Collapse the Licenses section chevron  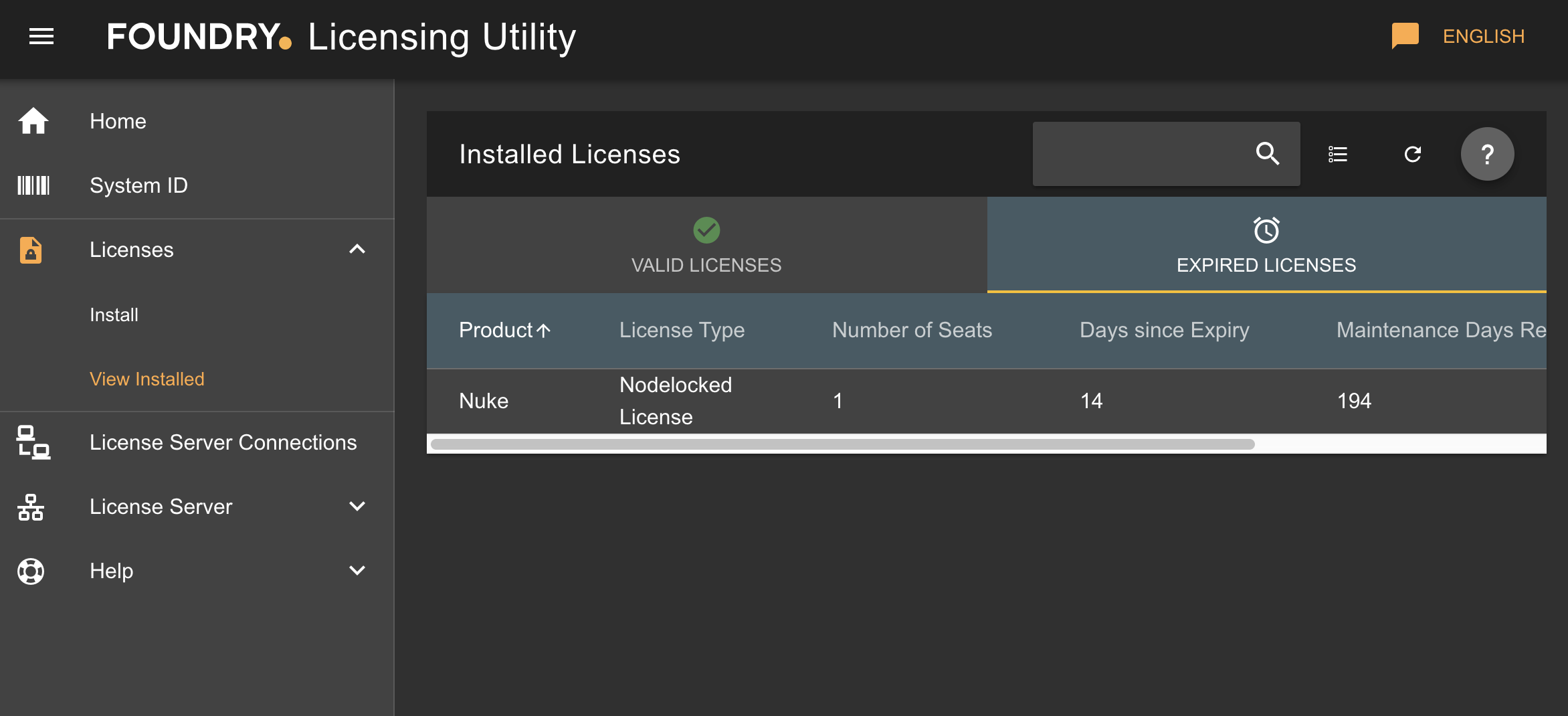coord(357,250)
